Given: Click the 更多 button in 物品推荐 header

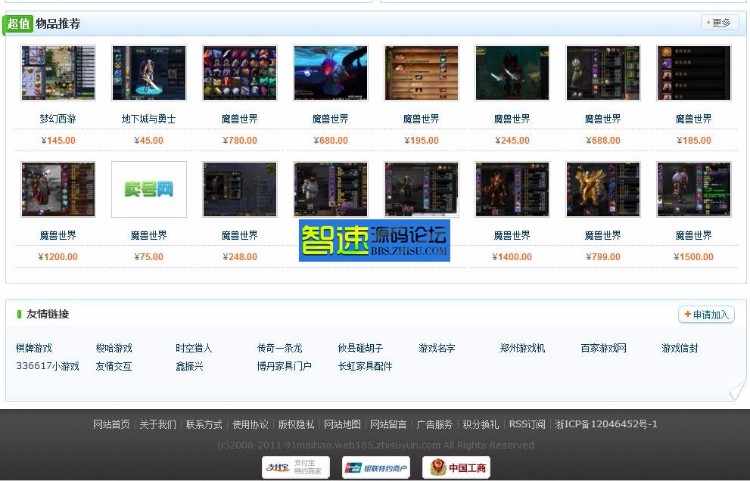Looking at the screenshot, I should (x=719, y=22).
